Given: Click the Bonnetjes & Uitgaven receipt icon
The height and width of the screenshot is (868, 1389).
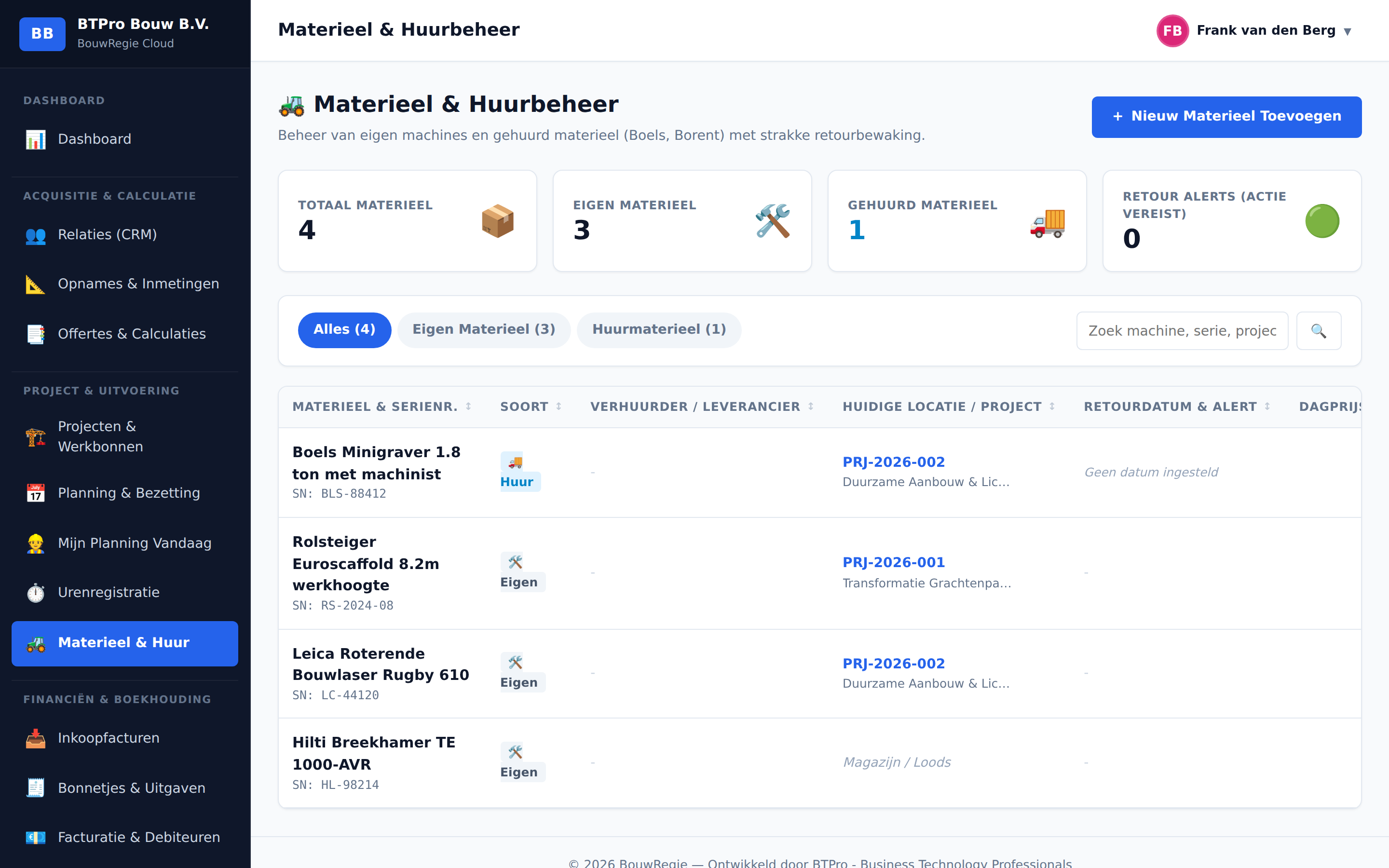Looking at the screenshot, I should pos(36,788).
